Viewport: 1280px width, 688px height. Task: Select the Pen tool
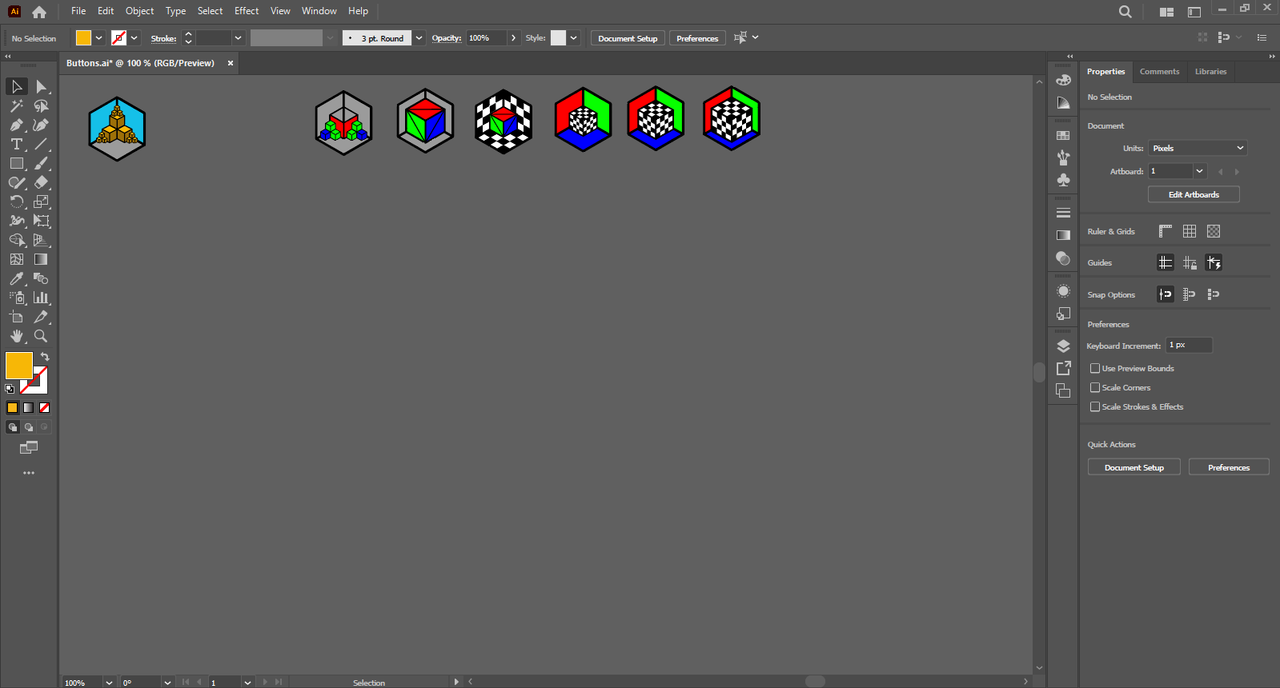pyautogui.click(x=17, y=125)
